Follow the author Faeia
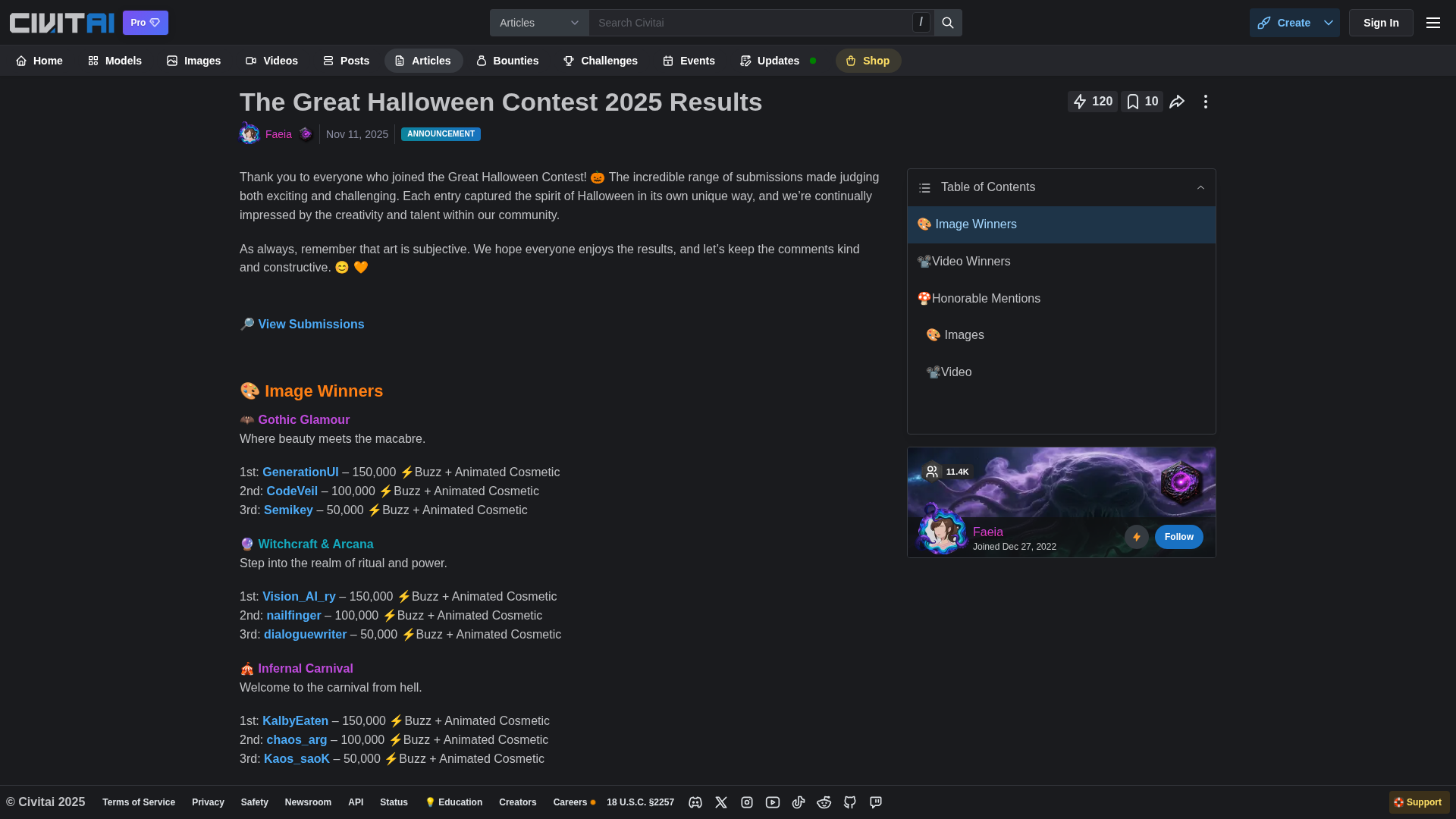 pyautogui.click(x=1178, y=537)
